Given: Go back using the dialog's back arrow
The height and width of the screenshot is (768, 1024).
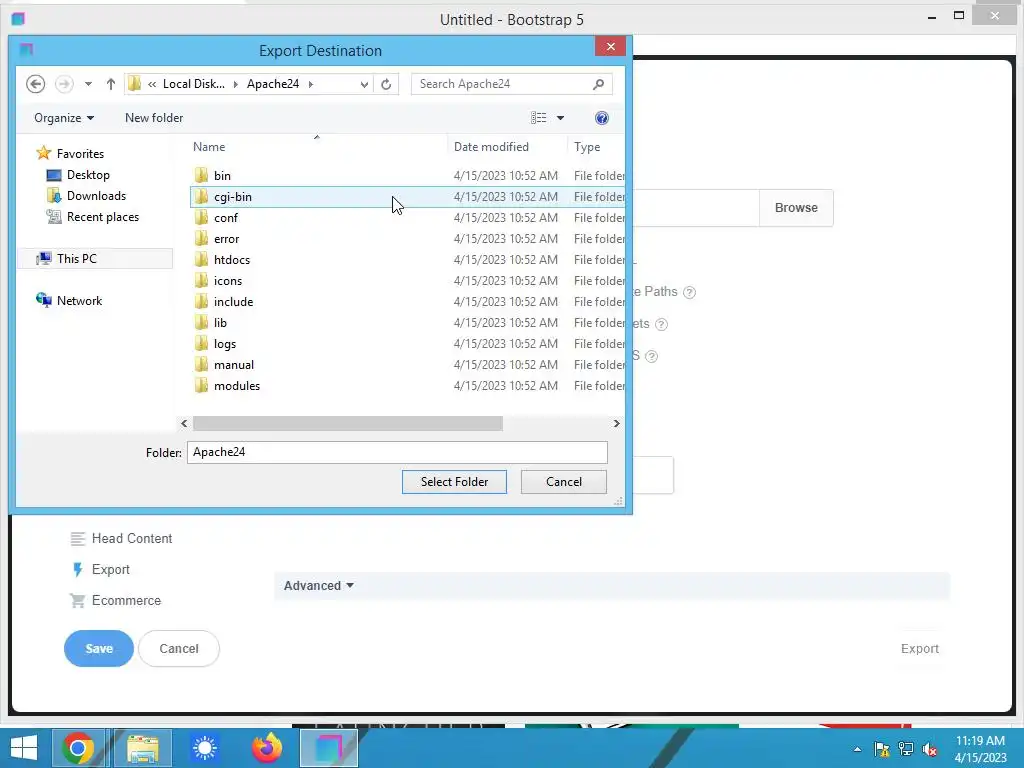Looking at the screenshot, I should pyautogui.click(x=35, y=84).
